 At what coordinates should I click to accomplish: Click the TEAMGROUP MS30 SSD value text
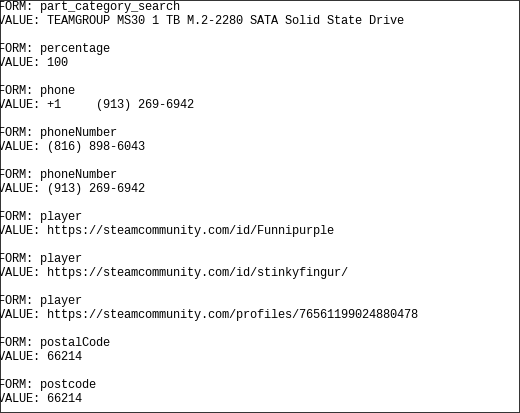coord(225,20)
